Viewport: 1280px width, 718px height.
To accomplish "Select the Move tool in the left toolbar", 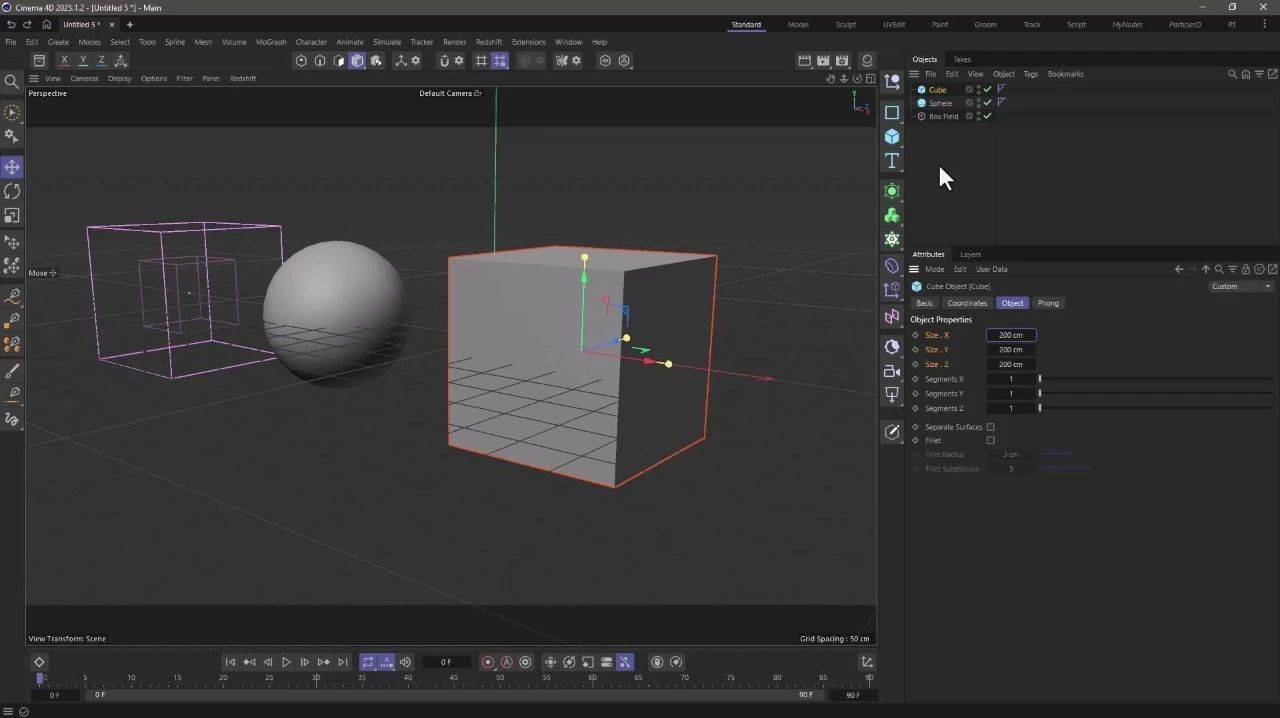I will [13, 166].
